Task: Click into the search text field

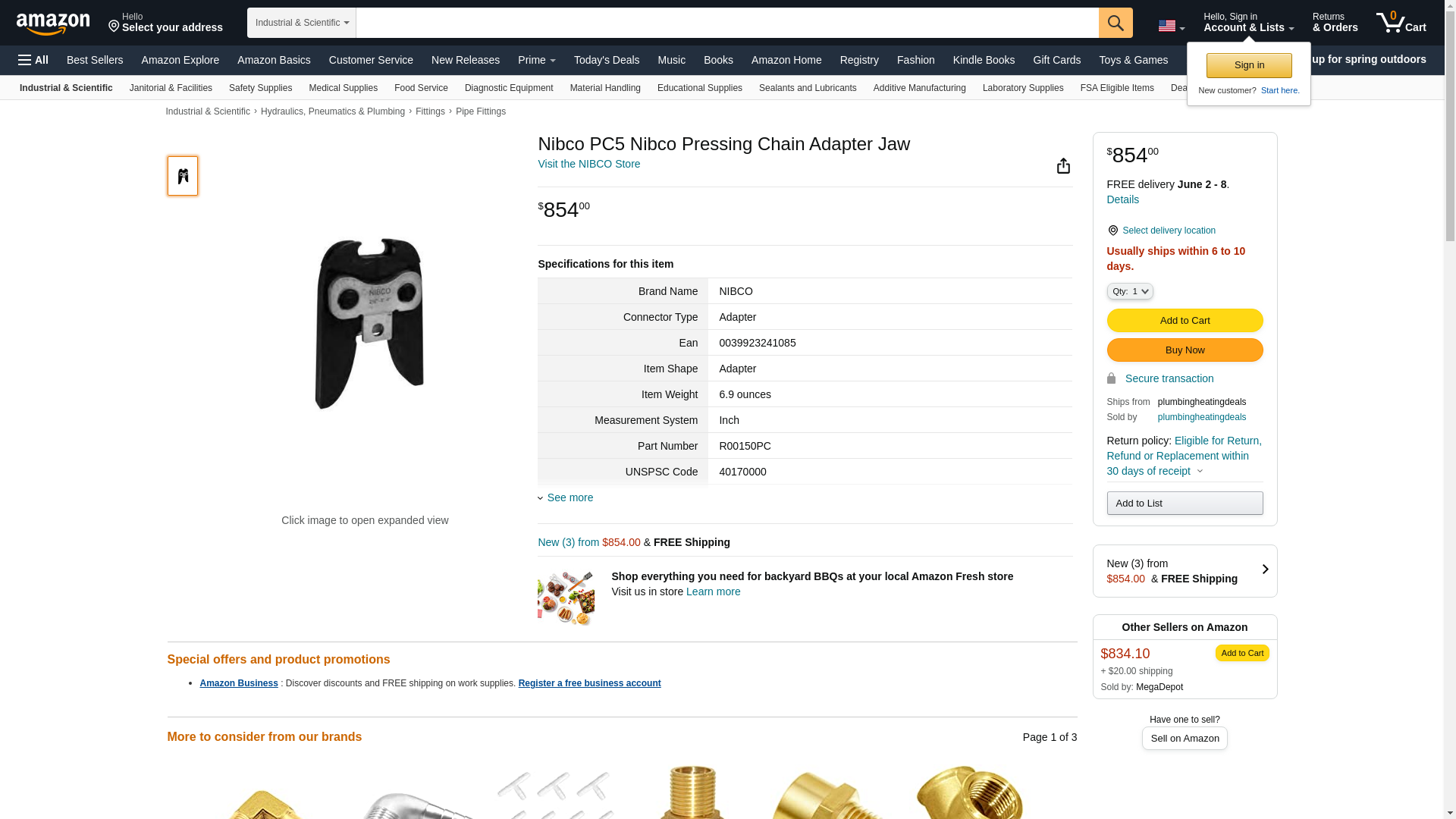Action: tap(726, 23)
